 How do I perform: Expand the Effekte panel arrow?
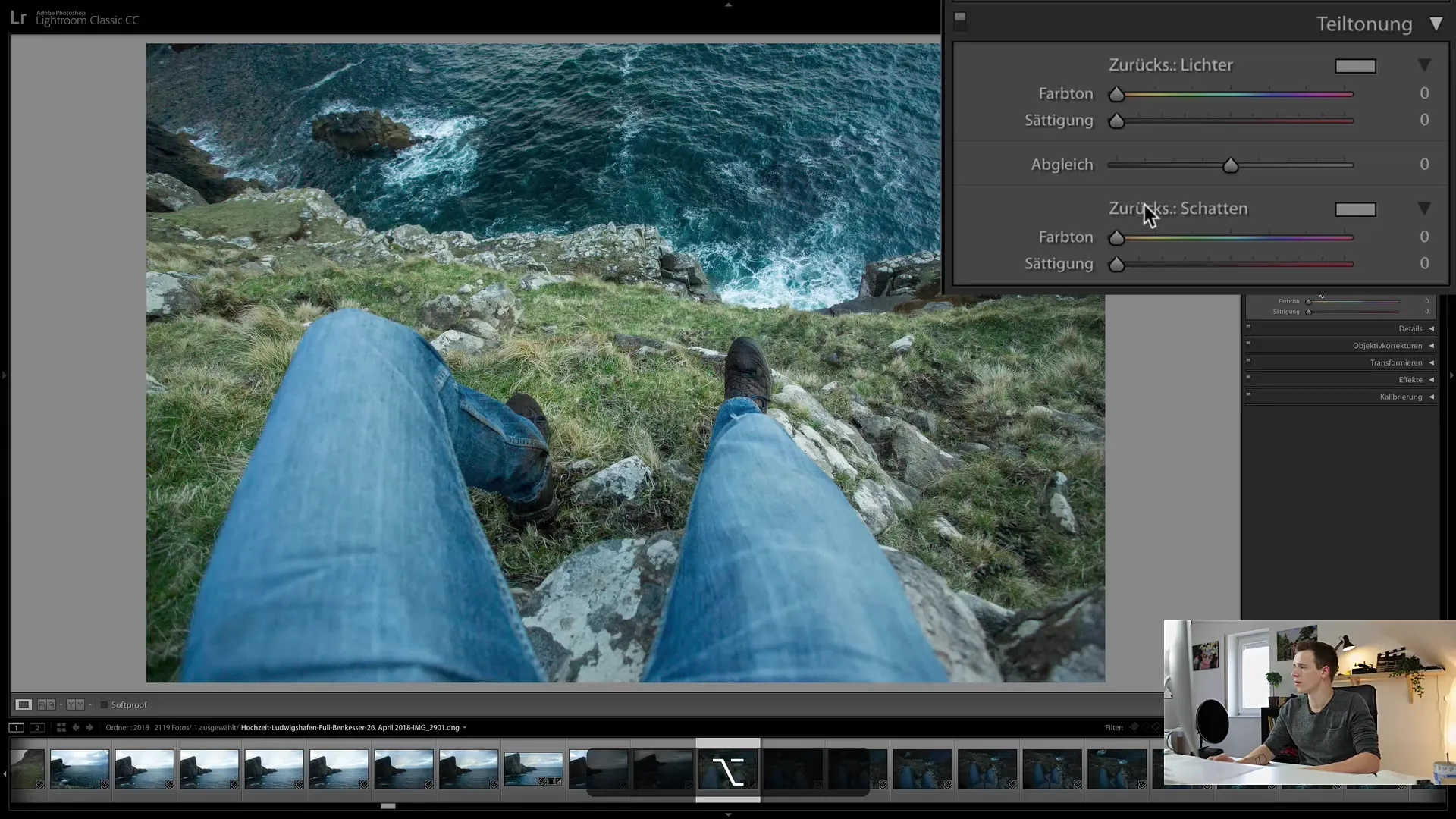click(x=1431, y=380)
